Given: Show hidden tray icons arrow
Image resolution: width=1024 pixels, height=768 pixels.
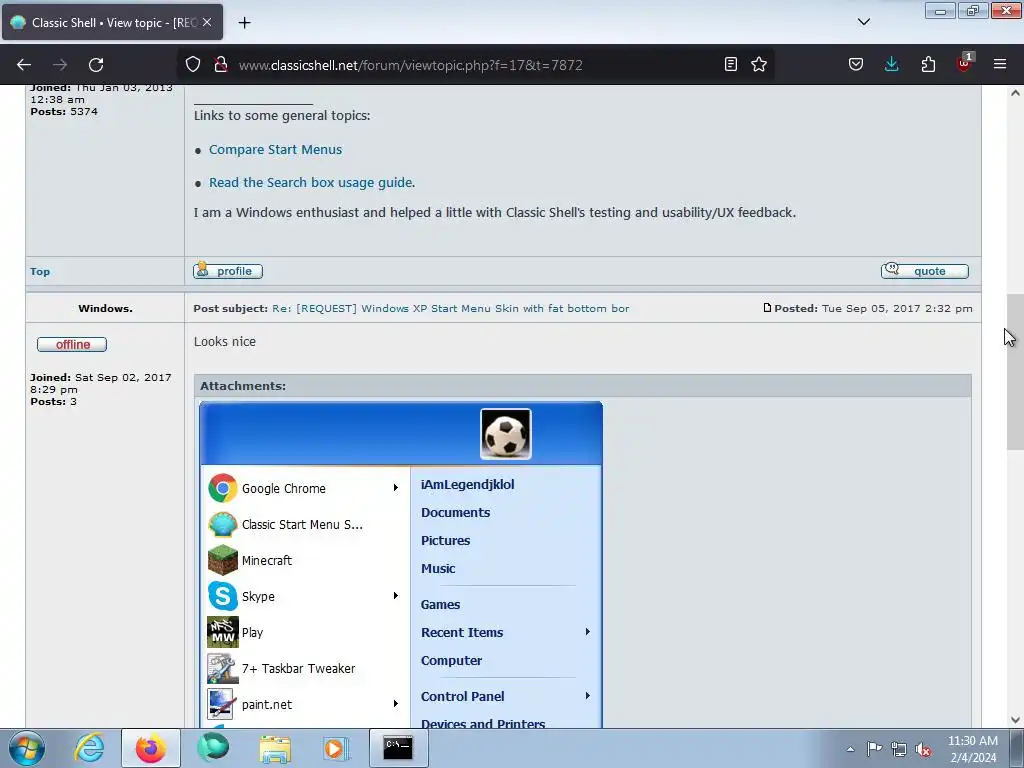Looking at the screenshot, I should click(x=850, y=749).
